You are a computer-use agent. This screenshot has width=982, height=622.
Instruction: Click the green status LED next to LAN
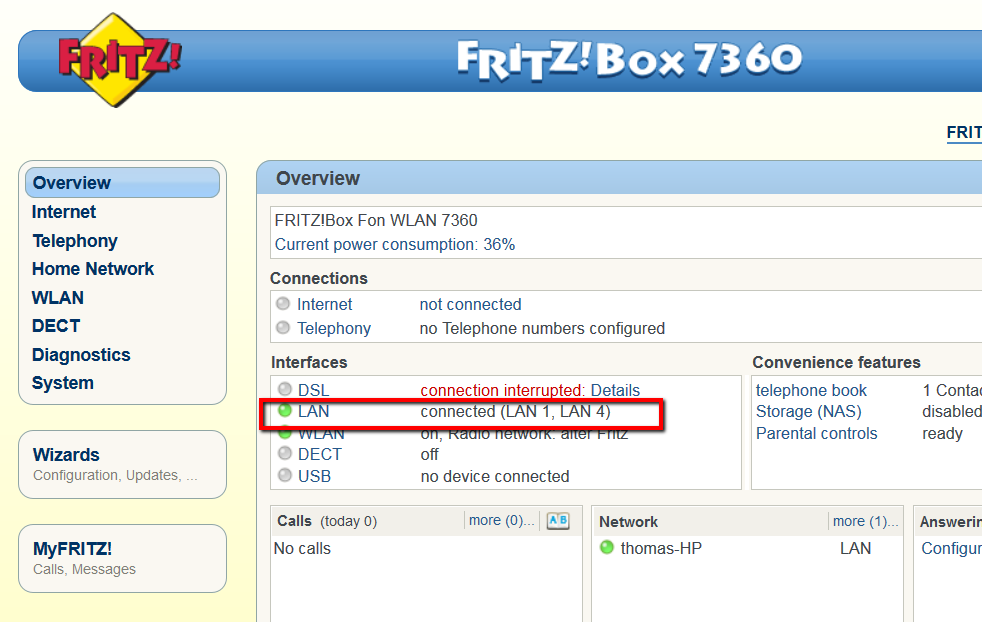point(285,410)
